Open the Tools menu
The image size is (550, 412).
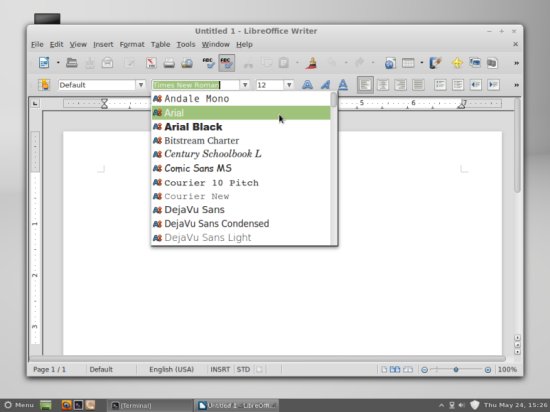coord(186,45)
